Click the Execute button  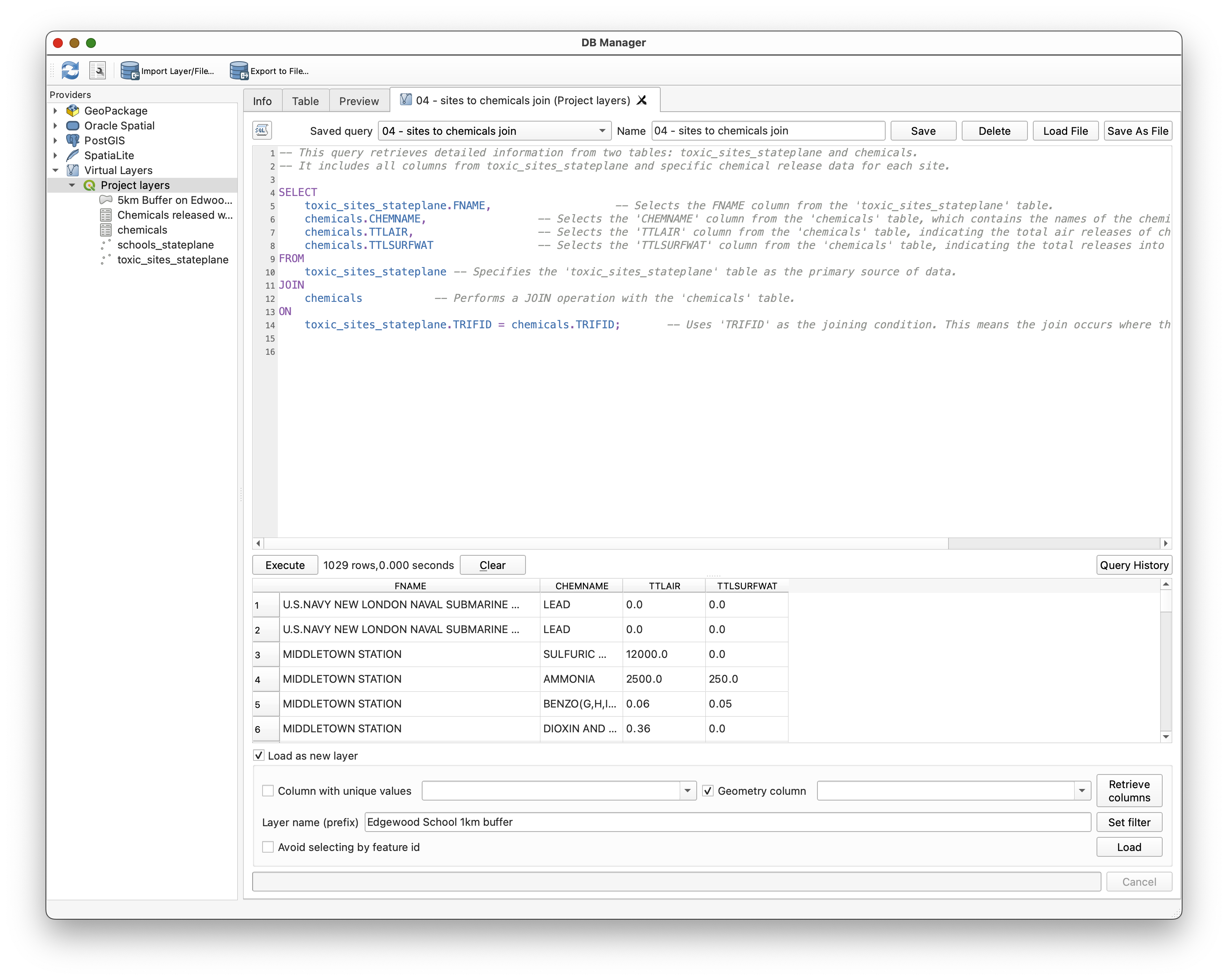pos(285,565)
